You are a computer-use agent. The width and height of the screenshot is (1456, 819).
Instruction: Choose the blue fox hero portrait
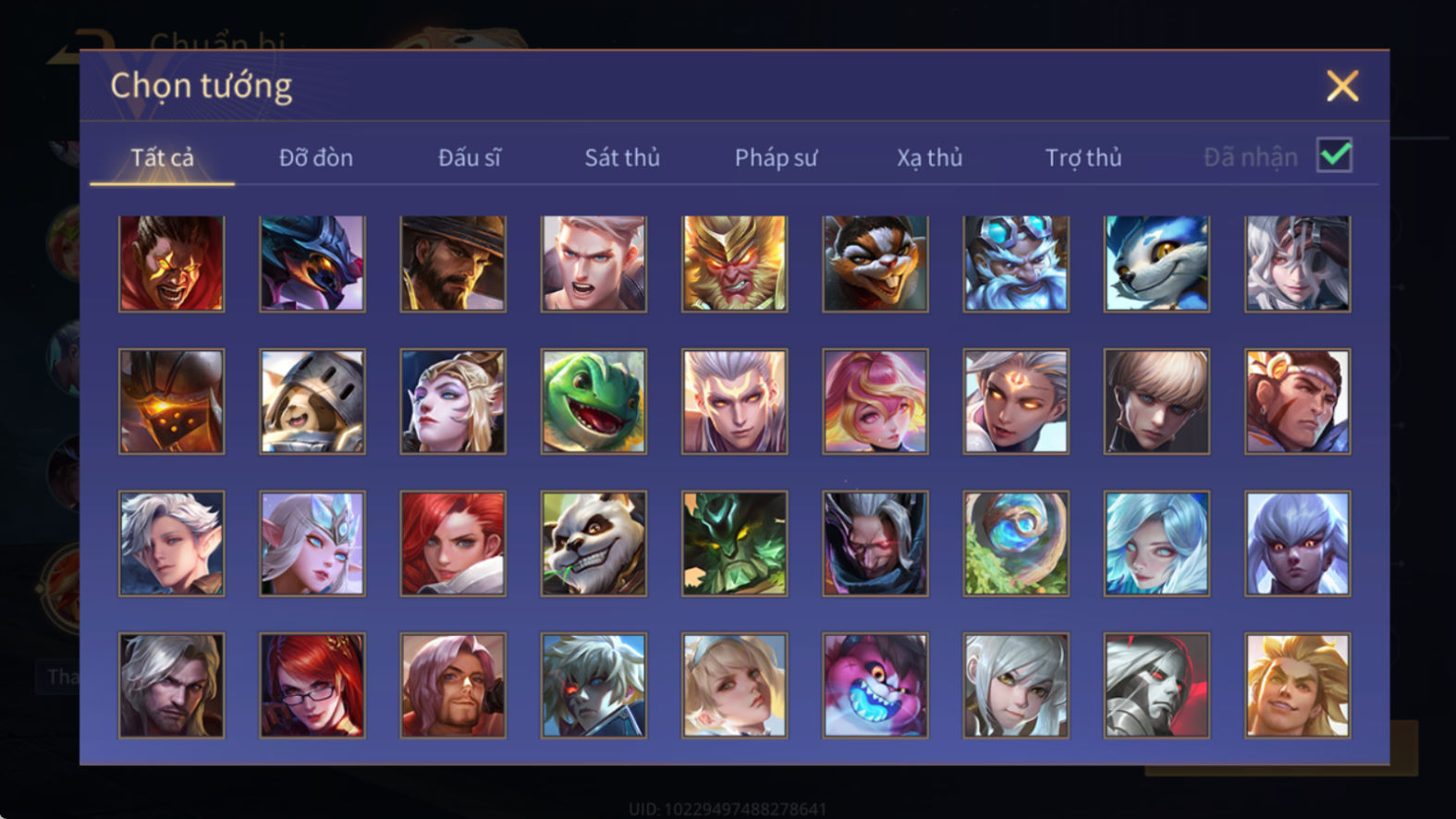(1156, 263)
